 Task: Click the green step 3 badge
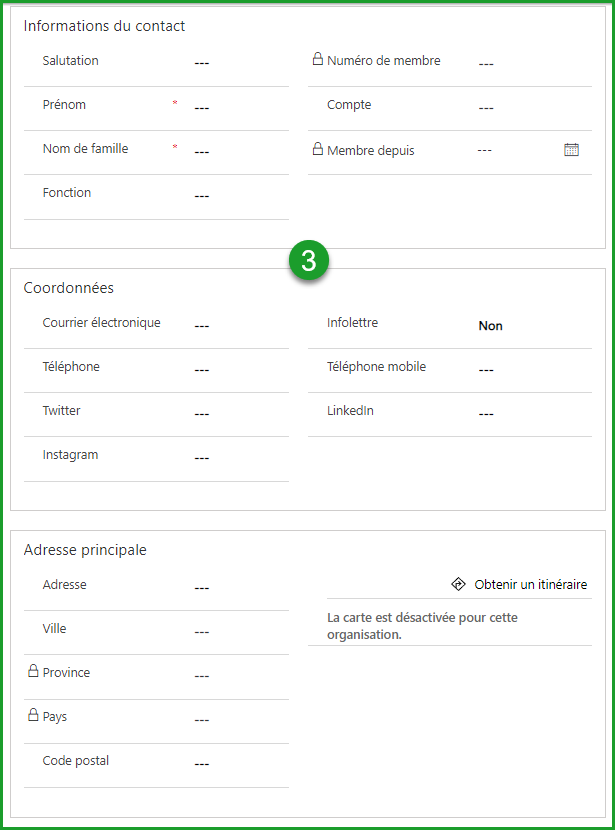pyautogui.click(x=307, y=259)
